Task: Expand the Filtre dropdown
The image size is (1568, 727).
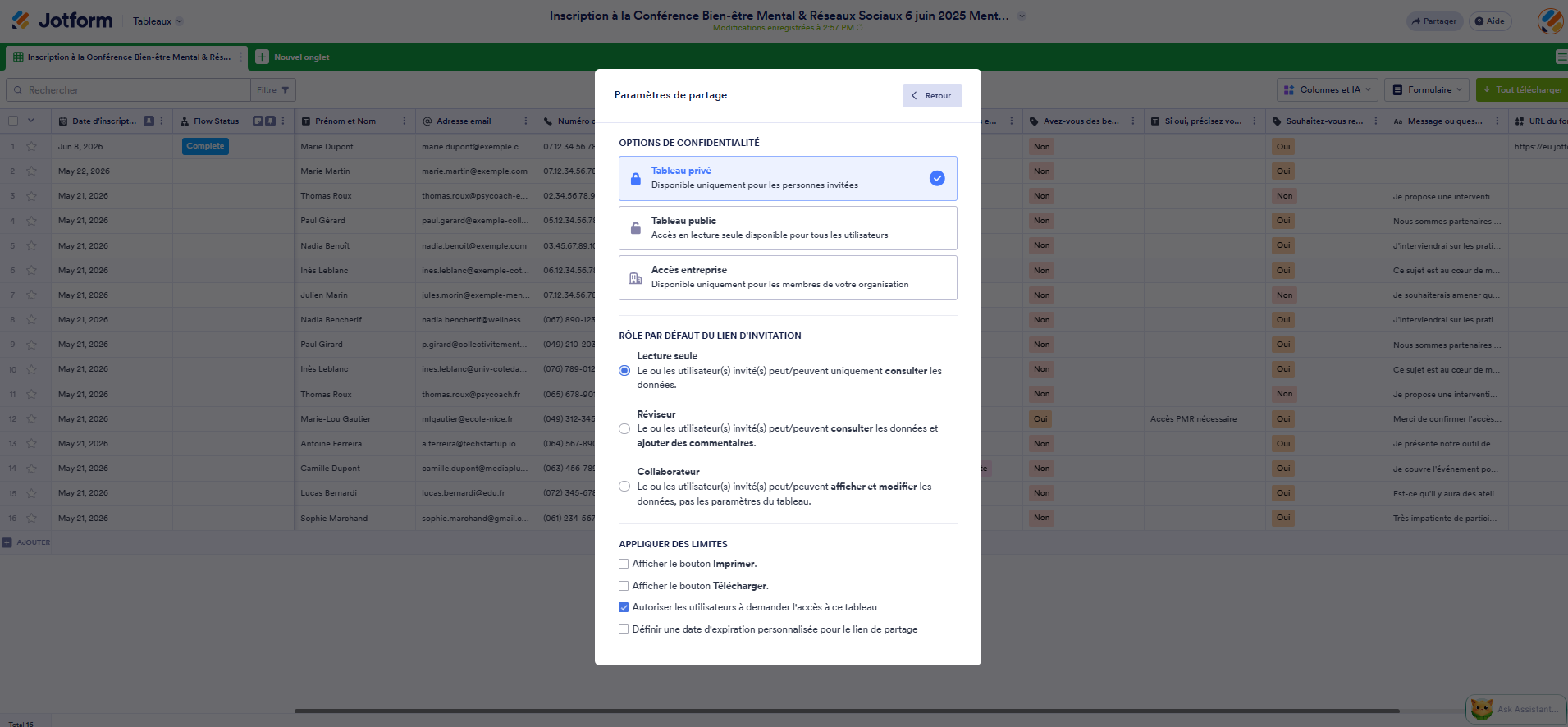Action: pos(273,90)
